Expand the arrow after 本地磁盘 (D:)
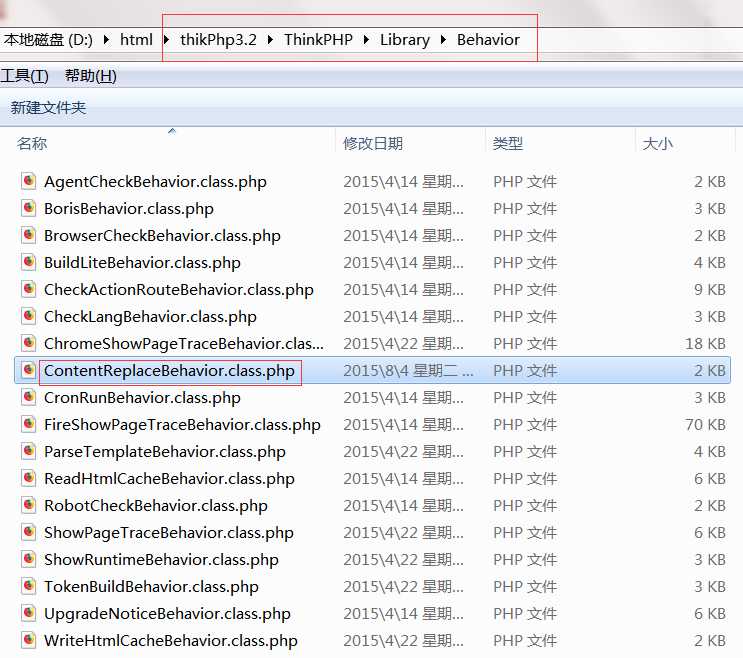The height and width of the screenshot is (658, 743). (106, 40)
